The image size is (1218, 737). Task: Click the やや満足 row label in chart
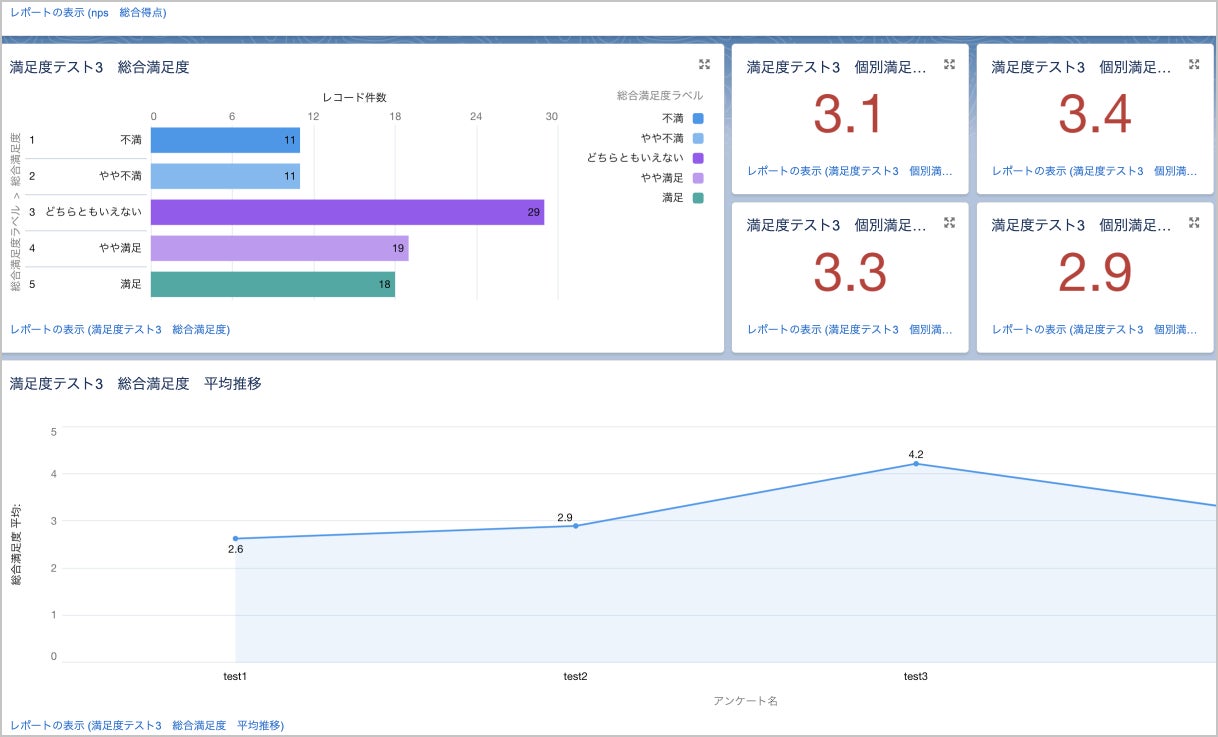[x=120, y=248]
